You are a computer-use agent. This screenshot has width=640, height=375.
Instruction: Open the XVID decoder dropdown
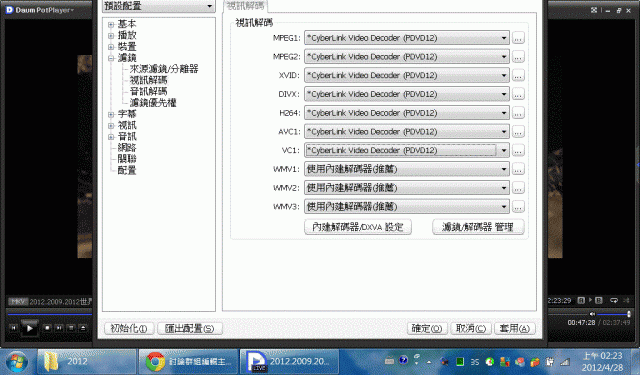(407, 75)
